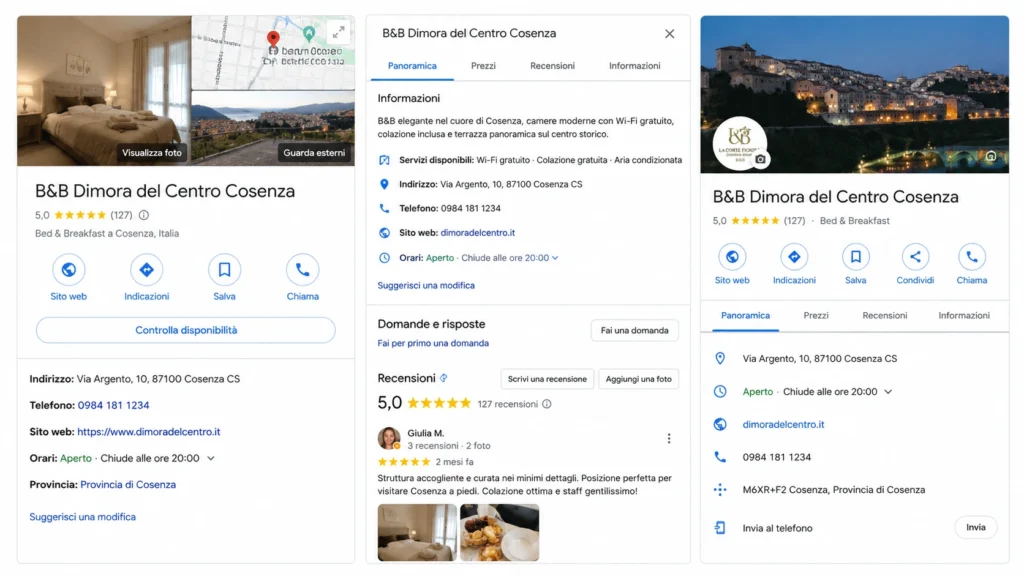Call via Chiama icon in right card
1024x576 pixels.
[x=972, y=257]
